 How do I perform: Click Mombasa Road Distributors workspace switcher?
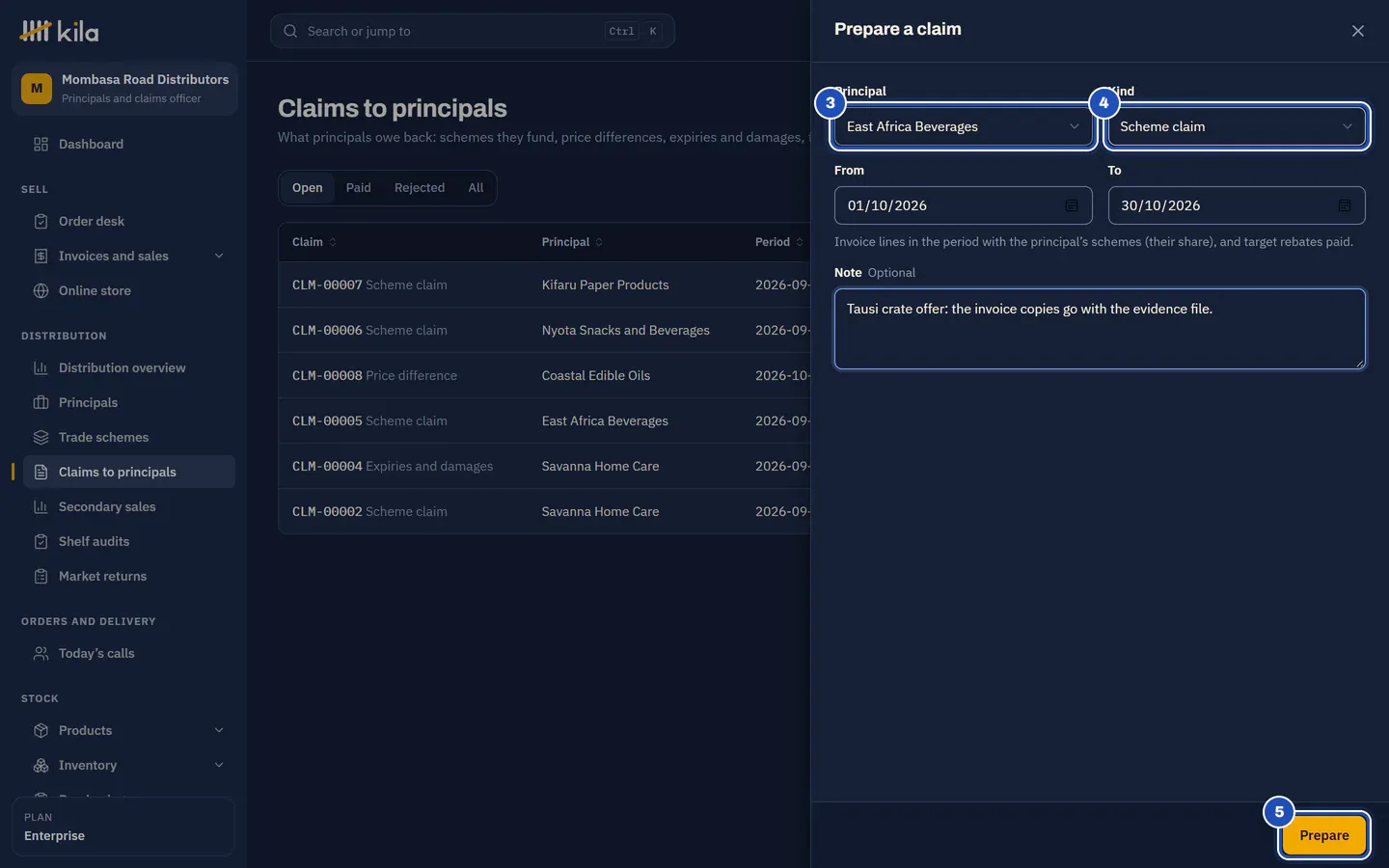click(124, 89)
